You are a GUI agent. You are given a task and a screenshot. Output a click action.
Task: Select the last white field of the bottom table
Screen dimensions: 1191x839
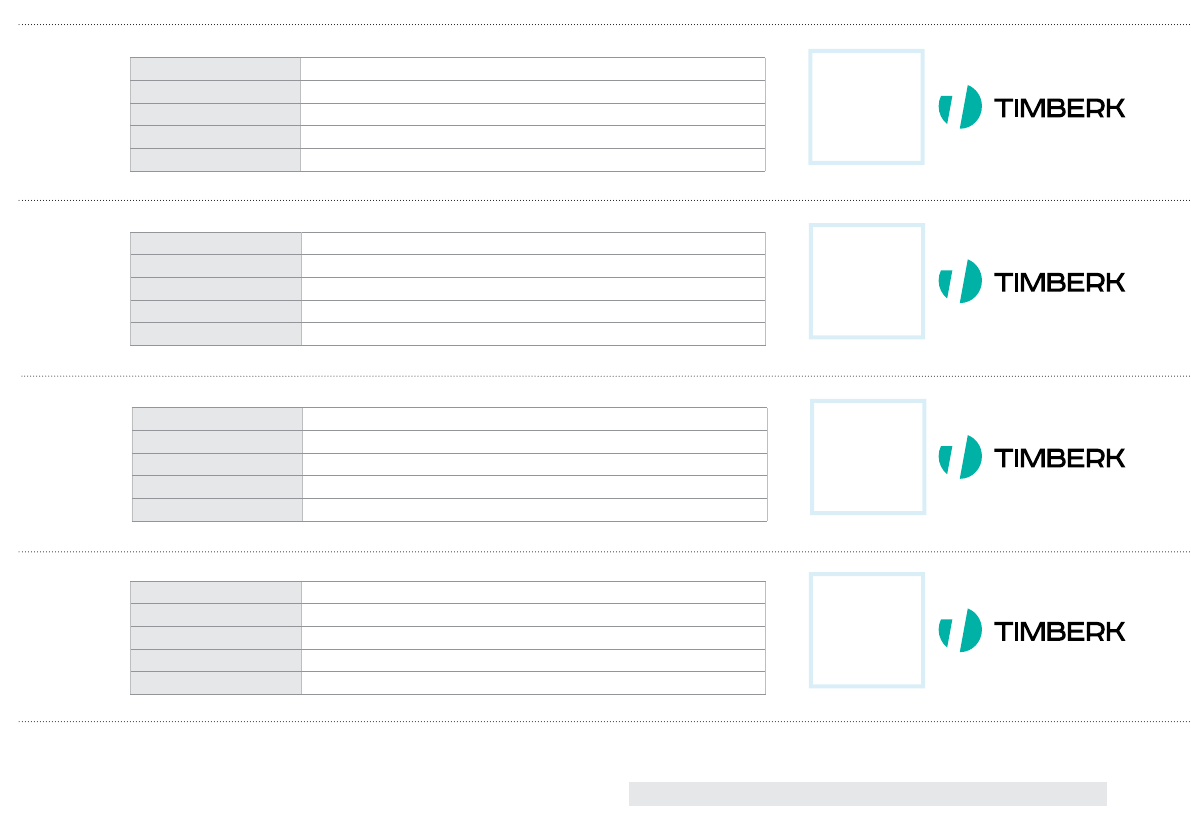pos(532,683)
